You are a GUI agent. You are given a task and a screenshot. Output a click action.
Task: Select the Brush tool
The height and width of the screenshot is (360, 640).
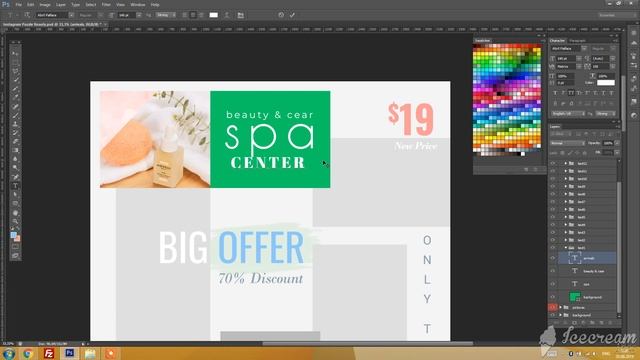pyautogui.click(x=15, y=115)
